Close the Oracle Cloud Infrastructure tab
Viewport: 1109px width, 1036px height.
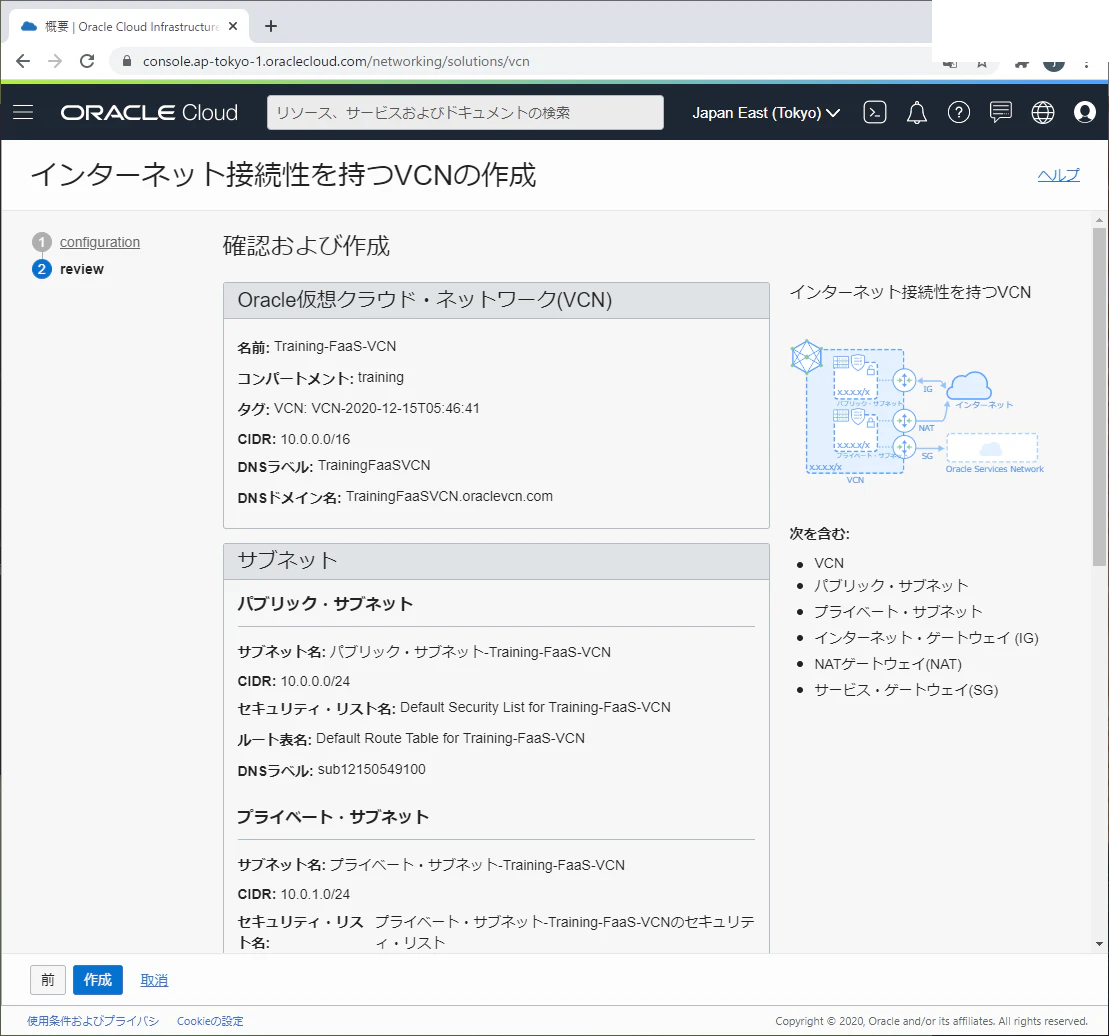point(233,26)
